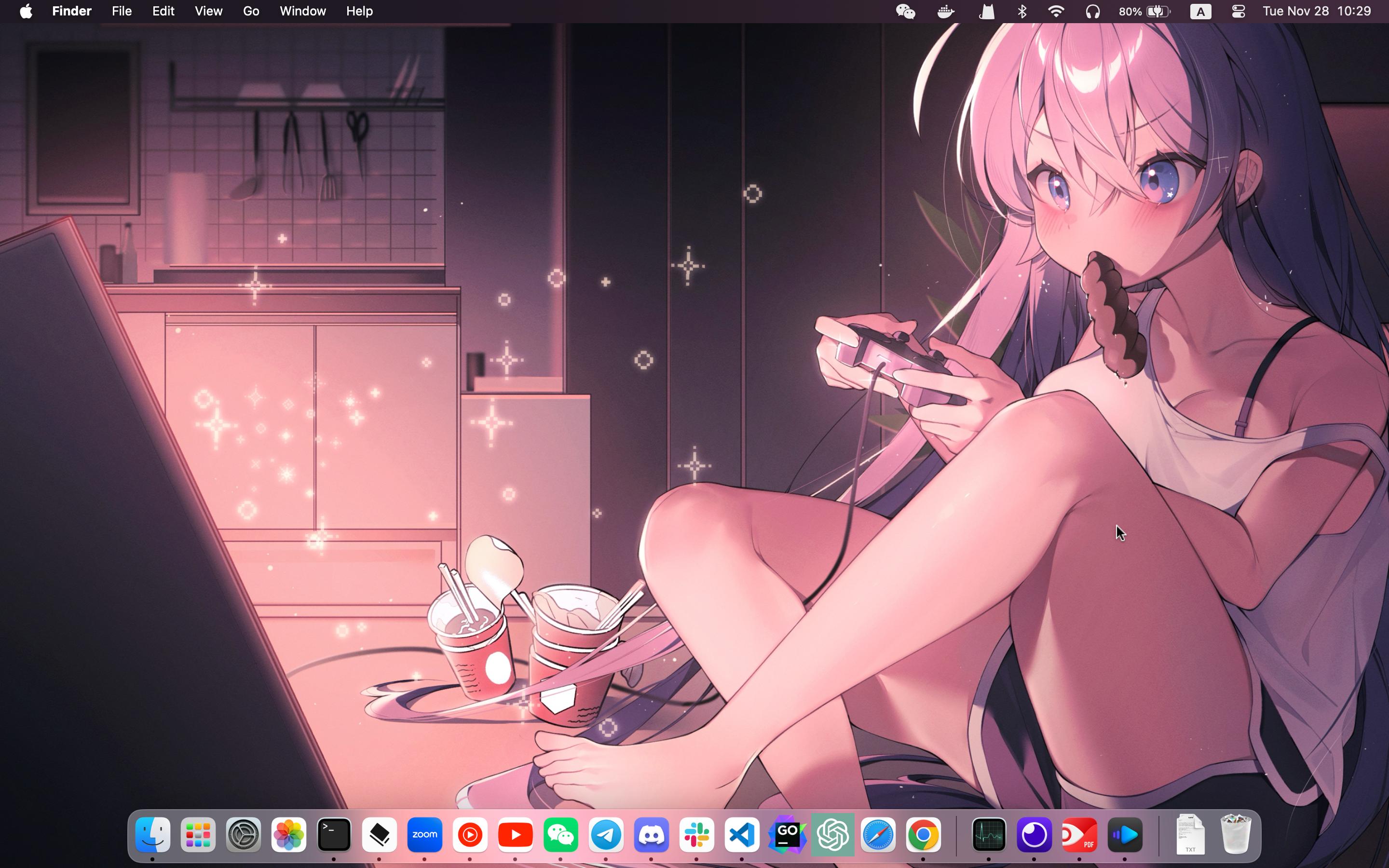
Task: Click the date and time clock
Action: (1316, 12)
